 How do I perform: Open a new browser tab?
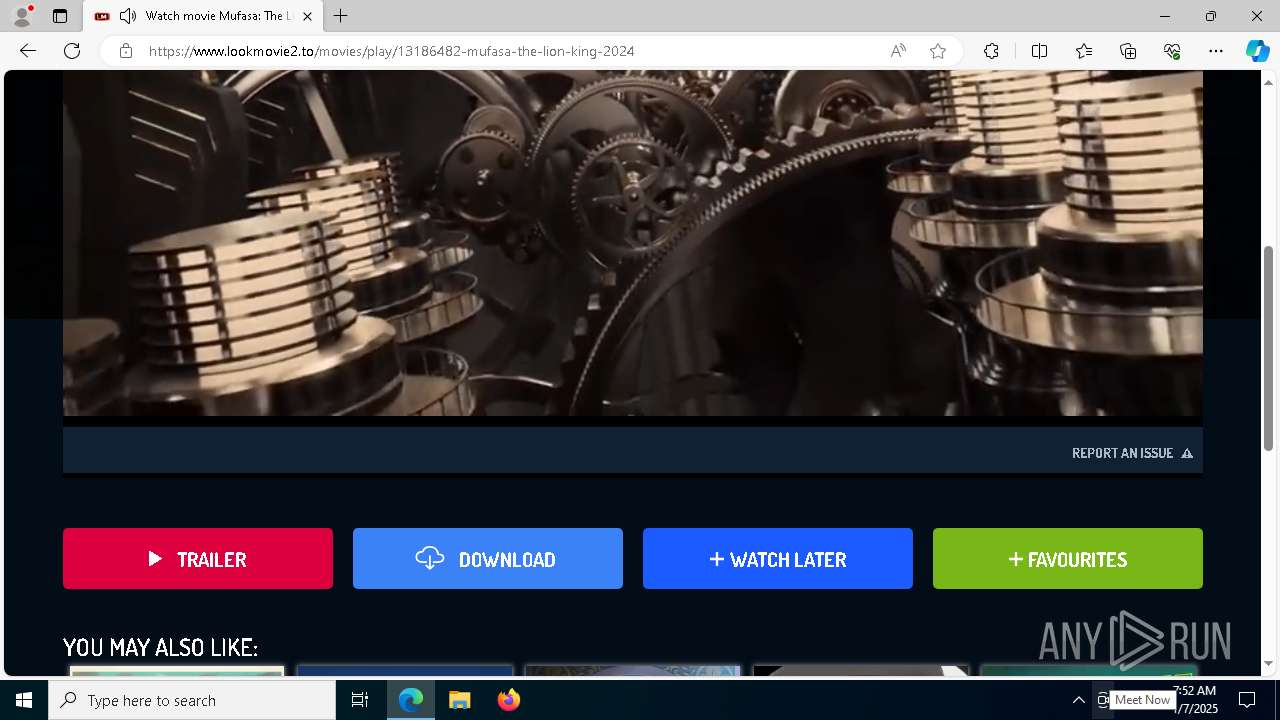click(x=341, y=16)
